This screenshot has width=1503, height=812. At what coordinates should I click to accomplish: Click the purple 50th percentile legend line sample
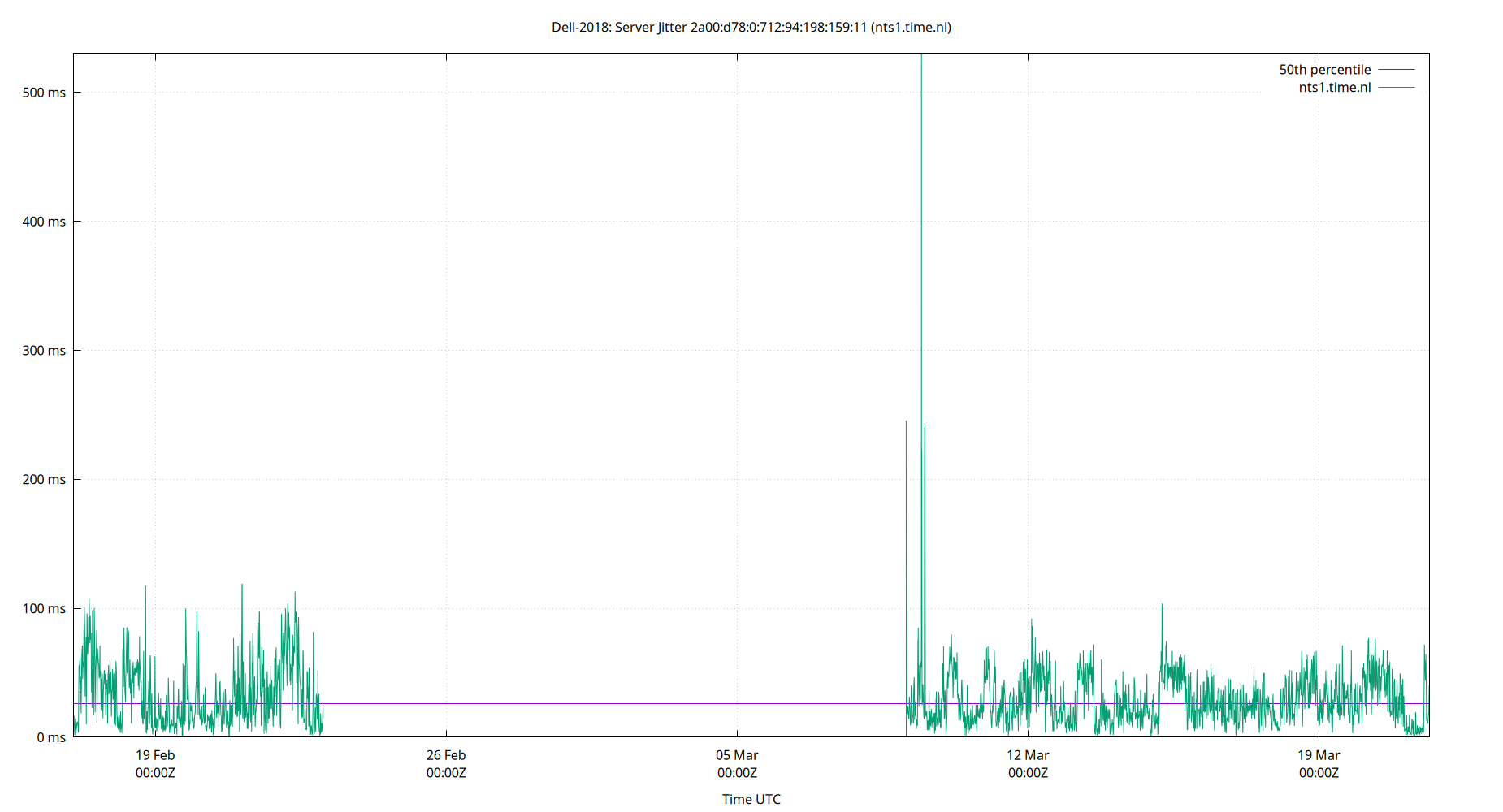point(1395,70)
